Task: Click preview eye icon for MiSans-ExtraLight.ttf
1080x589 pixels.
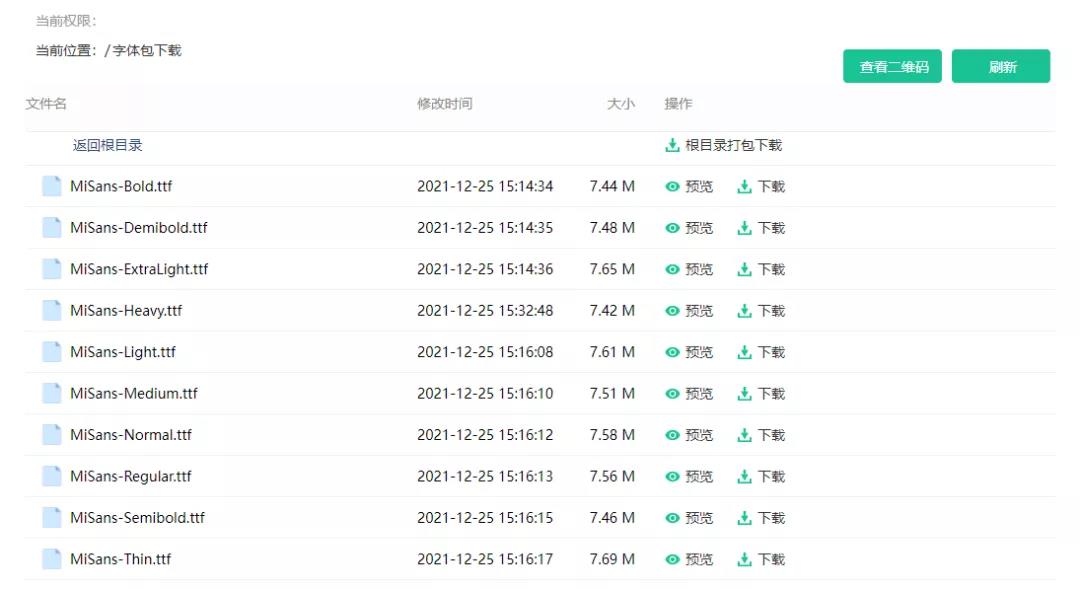Action: pos(672,269)
